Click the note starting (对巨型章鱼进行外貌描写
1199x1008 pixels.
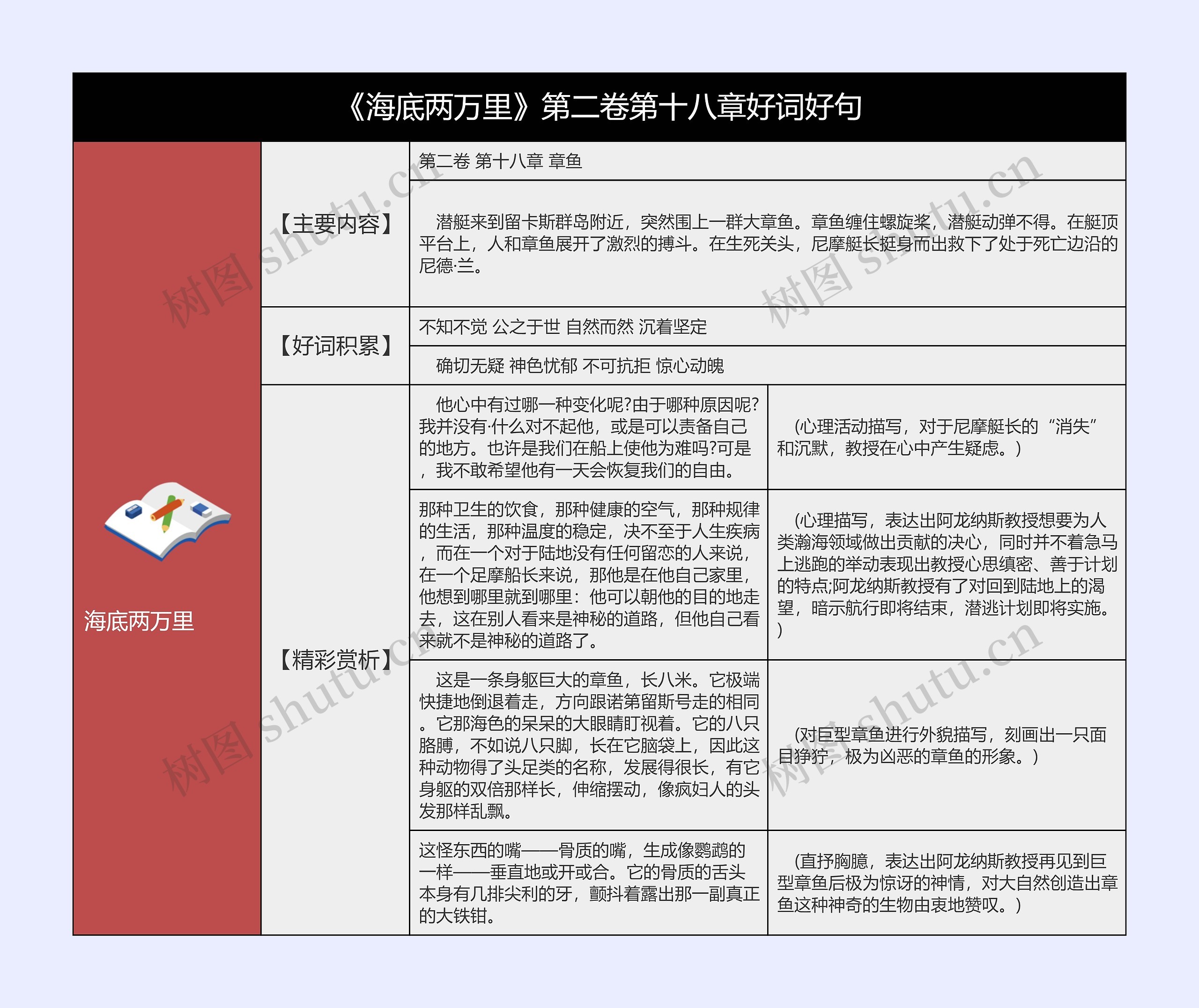[x=947, y=745]
